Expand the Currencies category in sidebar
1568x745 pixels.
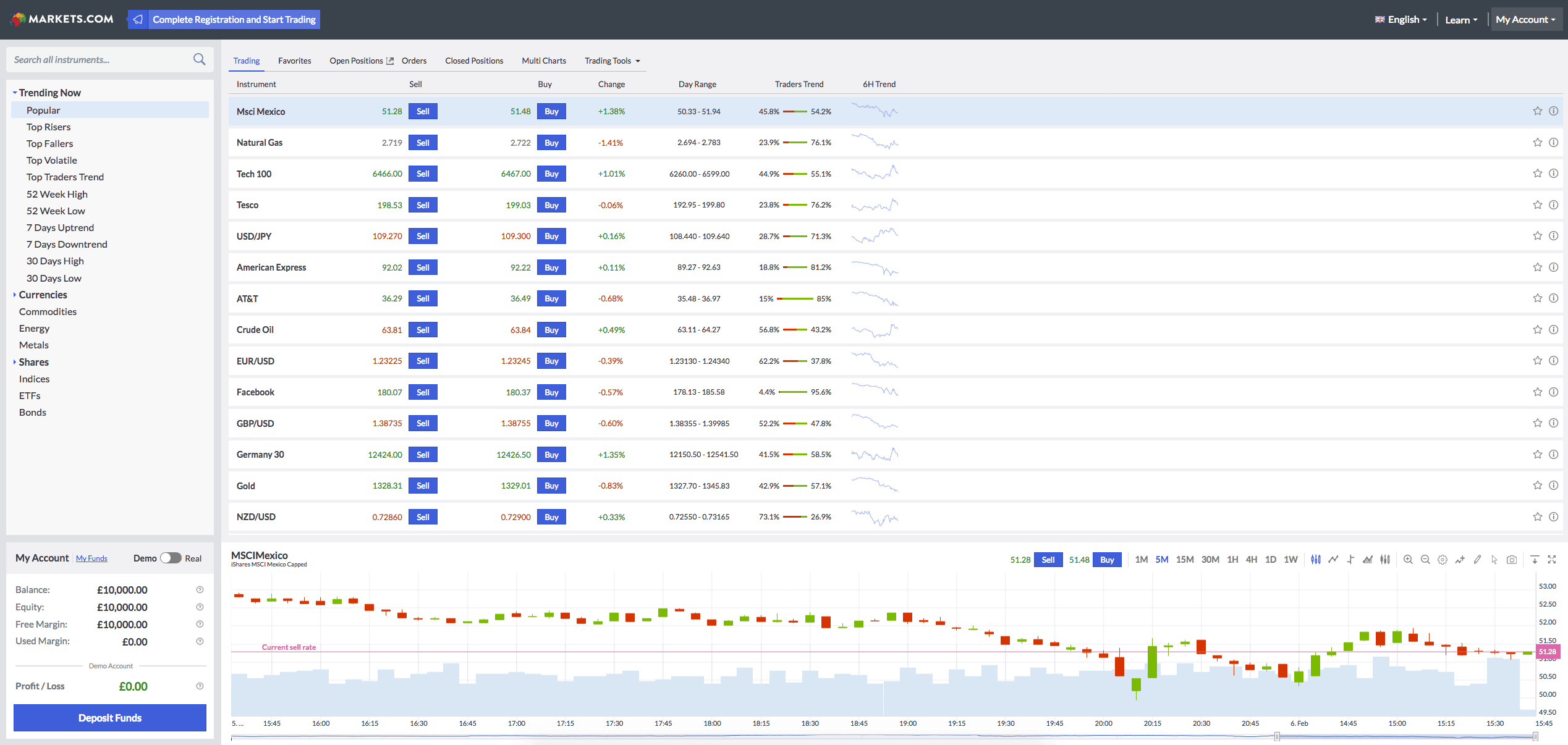42,294
